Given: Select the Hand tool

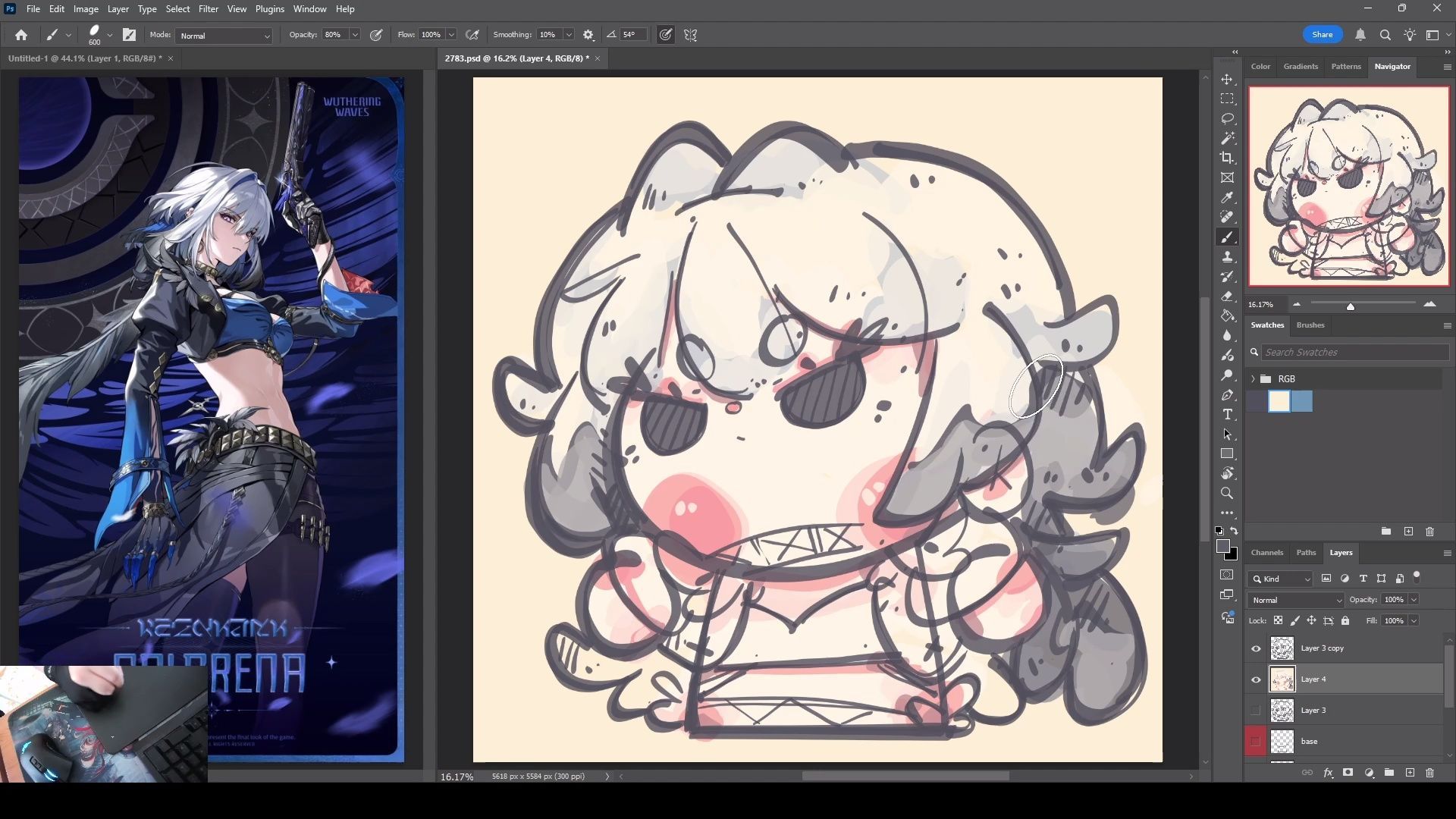Looking at the screenshot, I should [x=1227, y=474].
